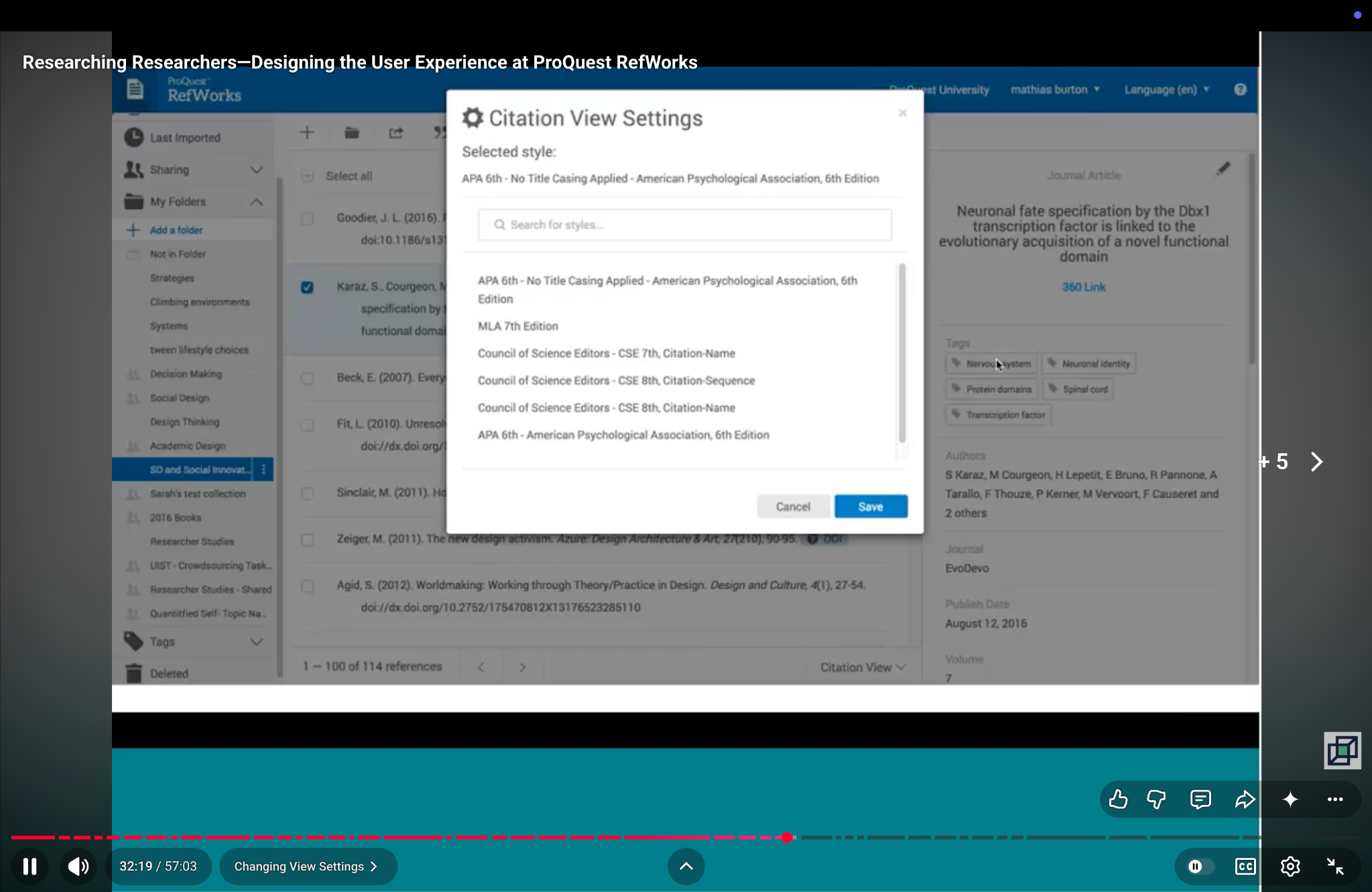Viewport: 1372px width, 892px height.
Task: Exit fullscreen mode
Action: click(1334, 866)
